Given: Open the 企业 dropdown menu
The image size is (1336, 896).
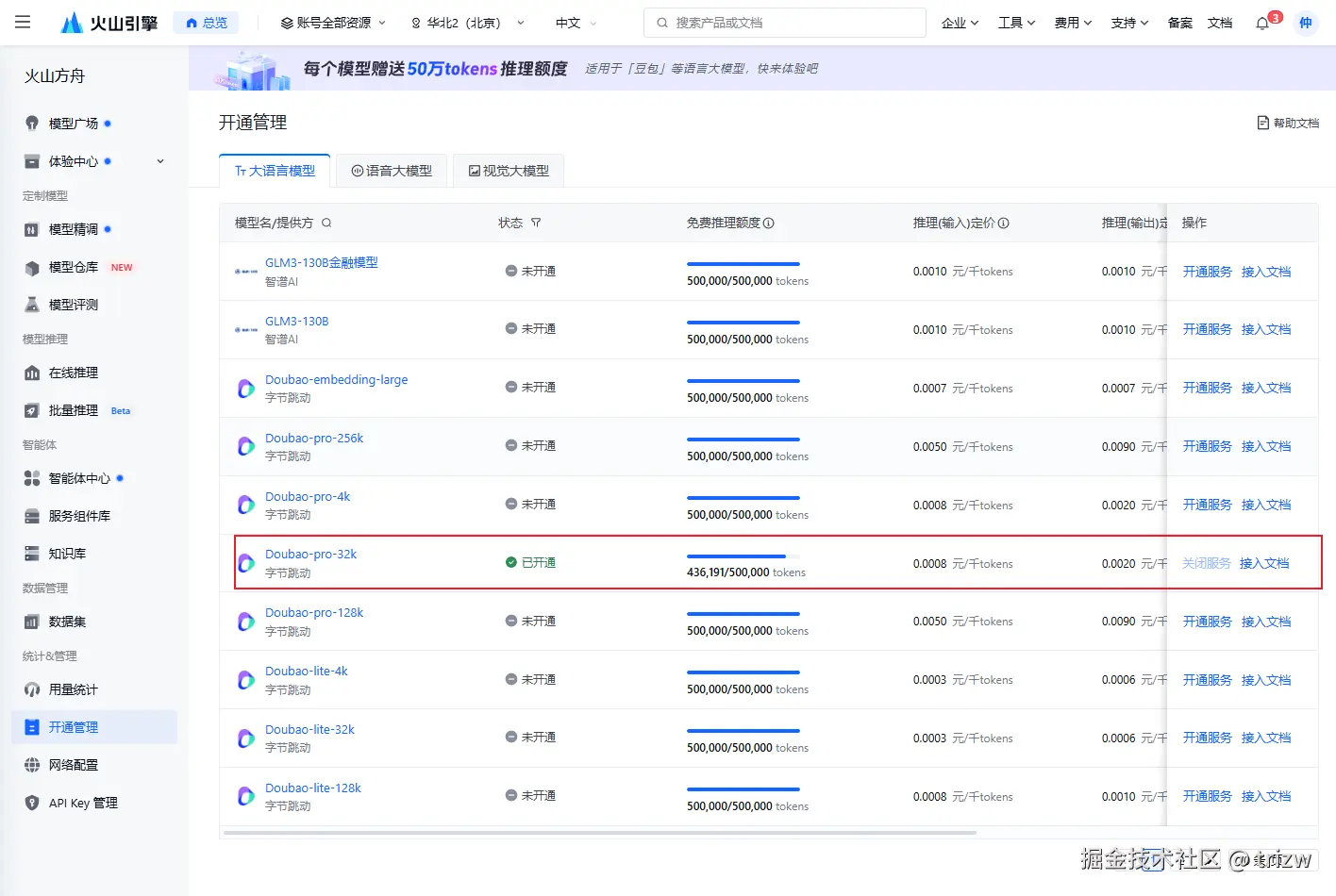Looking at the screenshot, I should [960, 23].
